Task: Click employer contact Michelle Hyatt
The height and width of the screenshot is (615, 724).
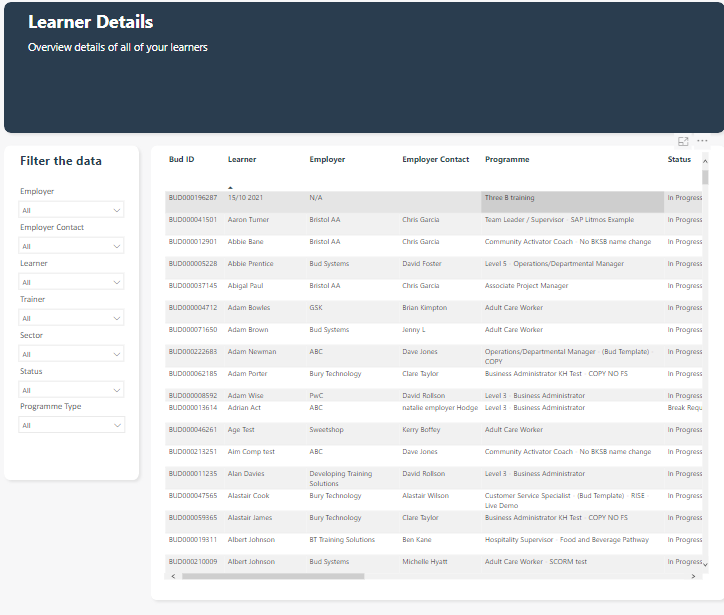Action: point(425,562)
